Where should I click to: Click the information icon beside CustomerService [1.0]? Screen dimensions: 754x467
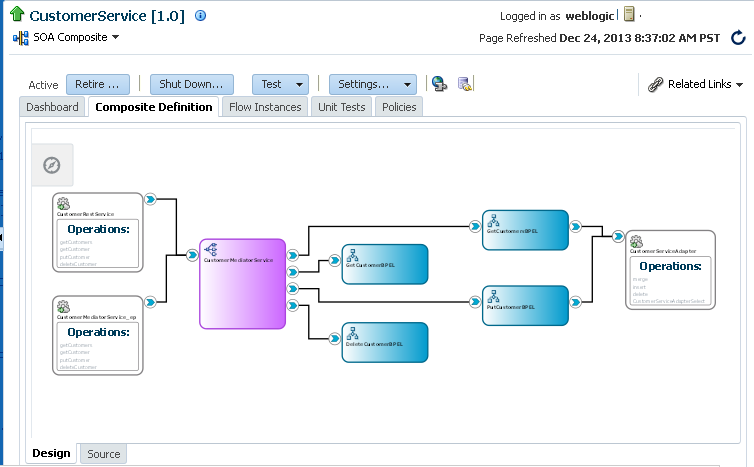click(x=201, y=16)
